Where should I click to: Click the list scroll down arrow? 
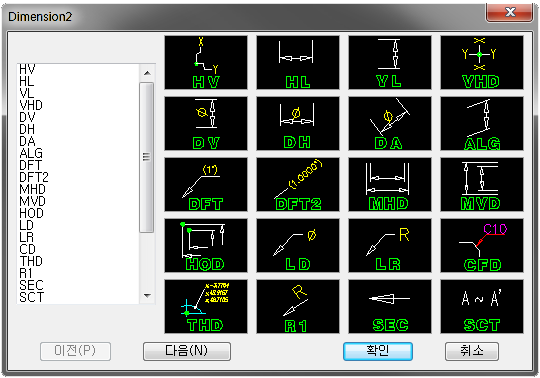147,295
